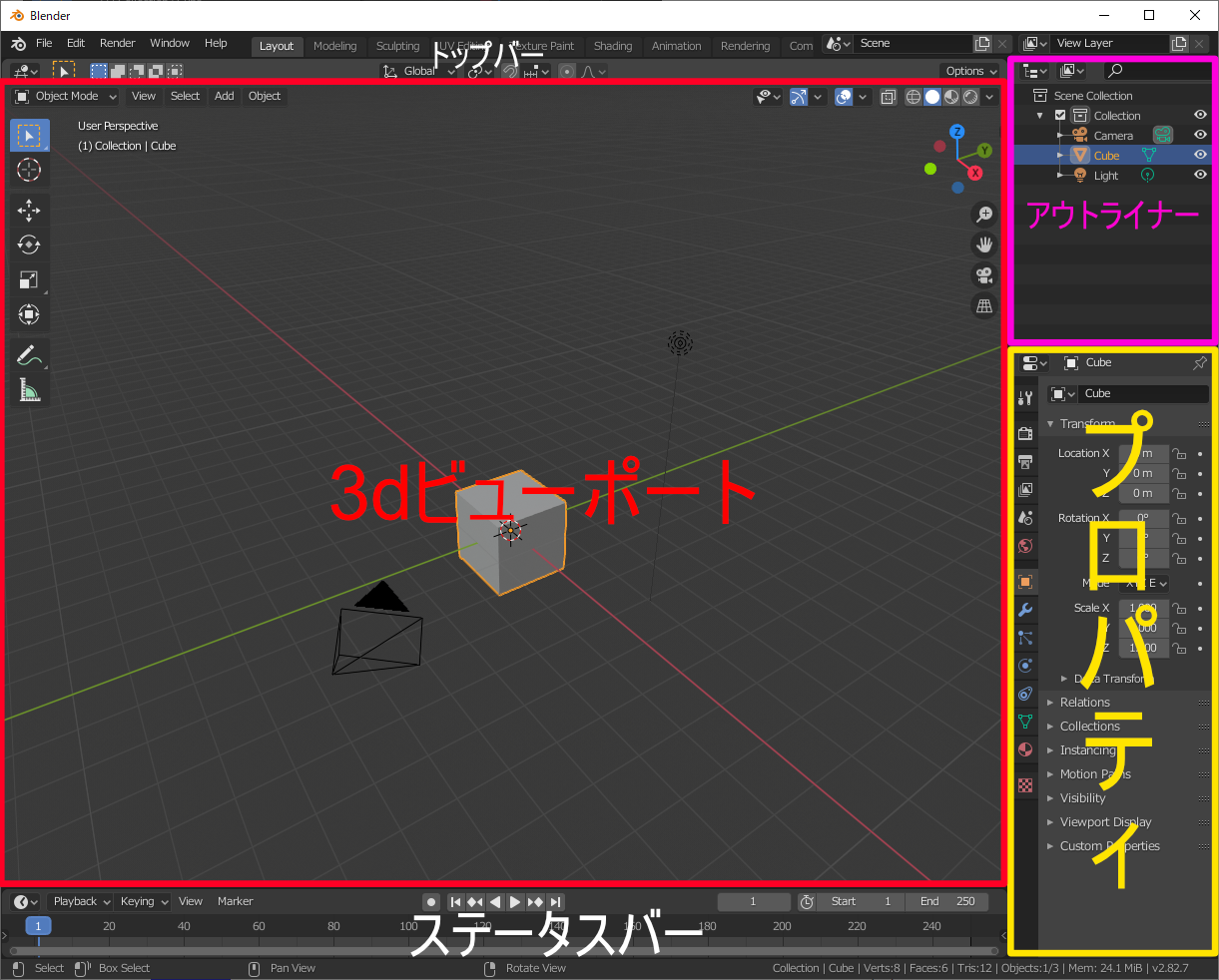The width and height of the screenshot is (1219, 980).
Task: Select the Move tool
Action: tap(29, 210)
